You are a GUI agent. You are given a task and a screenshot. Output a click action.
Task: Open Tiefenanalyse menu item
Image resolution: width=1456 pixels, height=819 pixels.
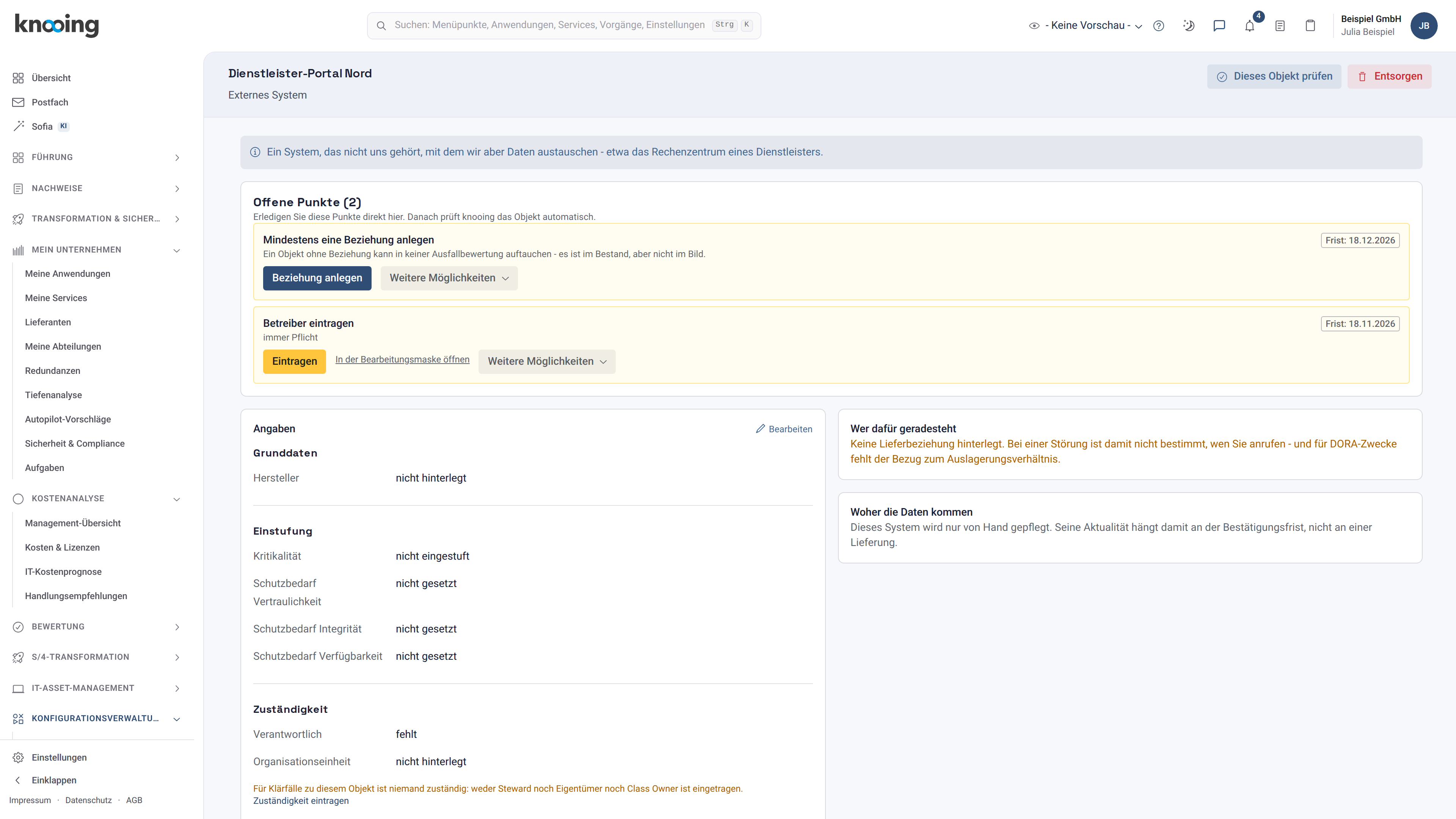[53, 395]
